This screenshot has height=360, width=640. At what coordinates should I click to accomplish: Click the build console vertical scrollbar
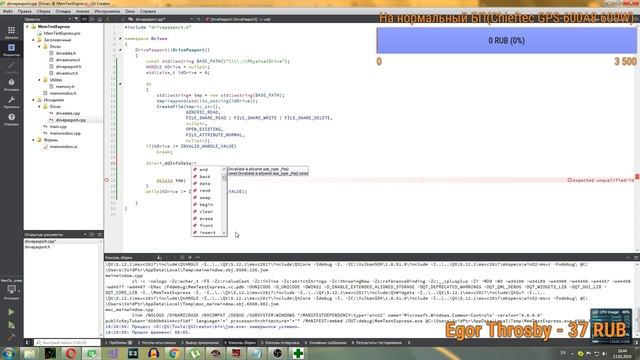click(x=637, y=300)
